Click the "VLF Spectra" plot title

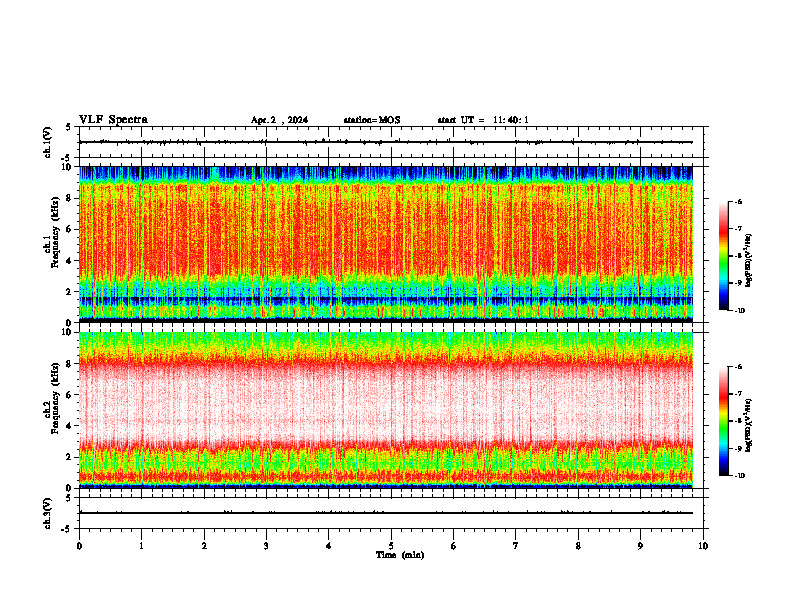click(113, 120)
